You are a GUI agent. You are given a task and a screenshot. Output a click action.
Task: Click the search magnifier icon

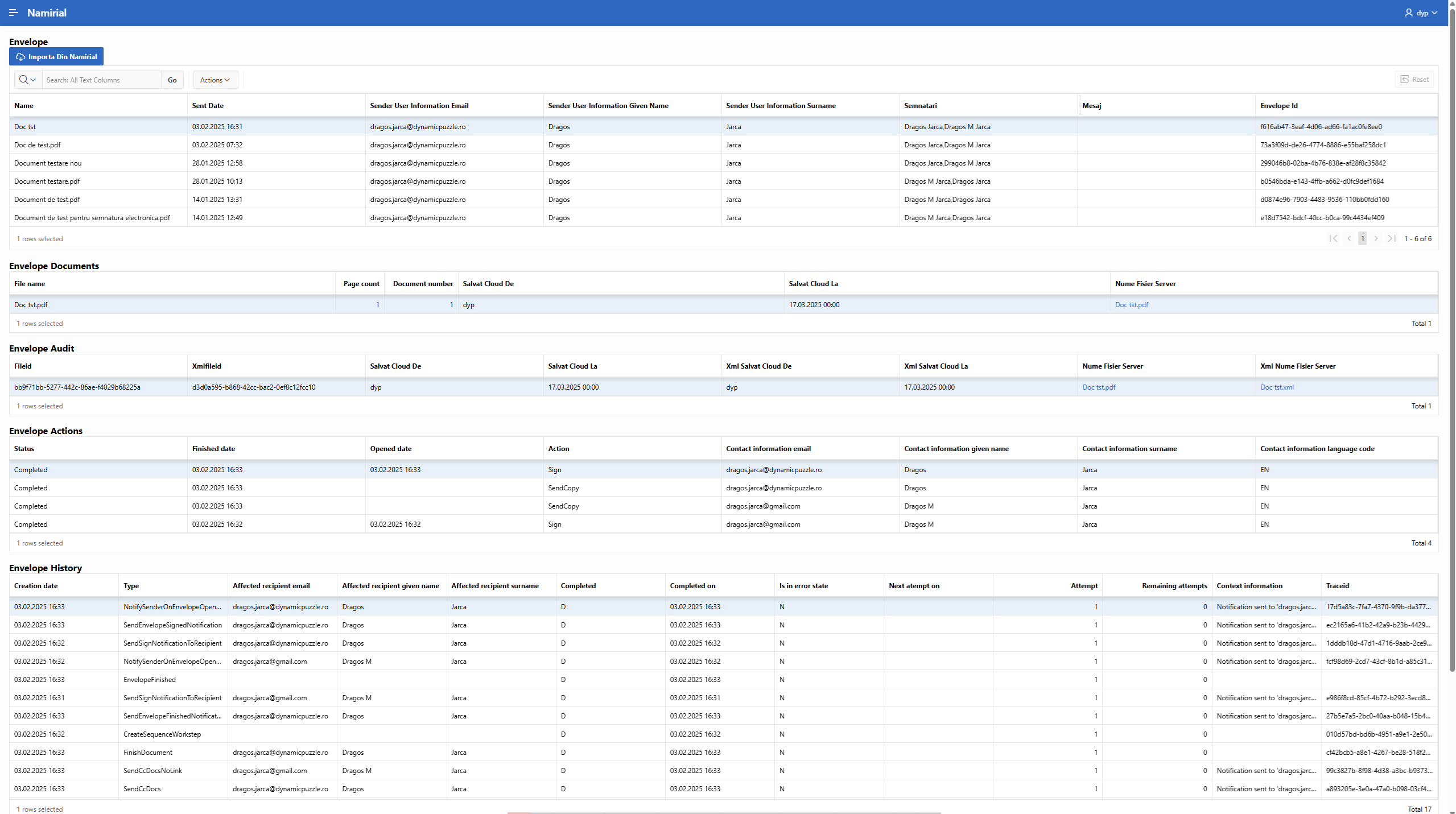[x=23, y=80]
